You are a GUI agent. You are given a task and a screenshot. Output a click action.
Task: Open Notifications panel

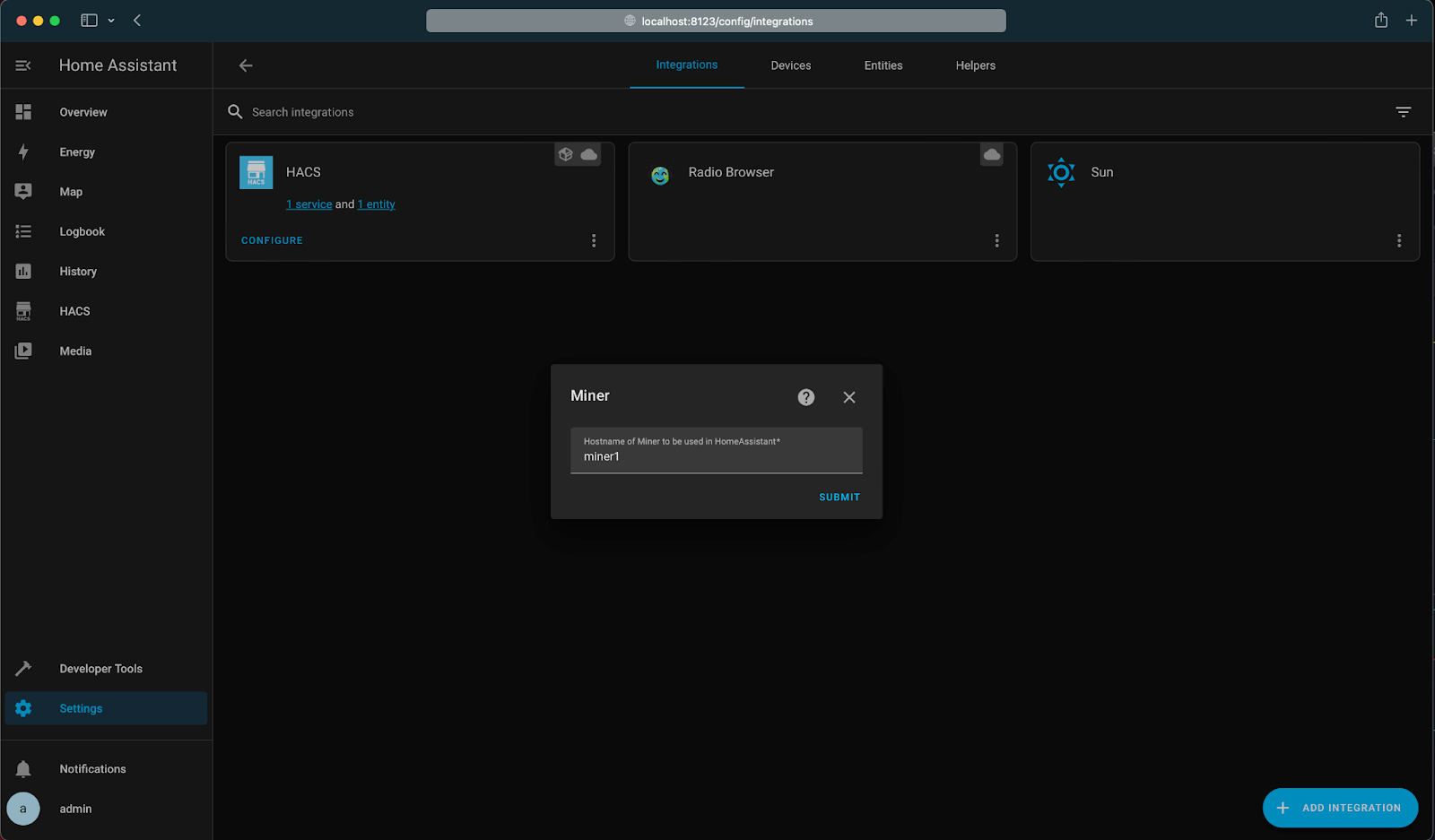(106, 769)
